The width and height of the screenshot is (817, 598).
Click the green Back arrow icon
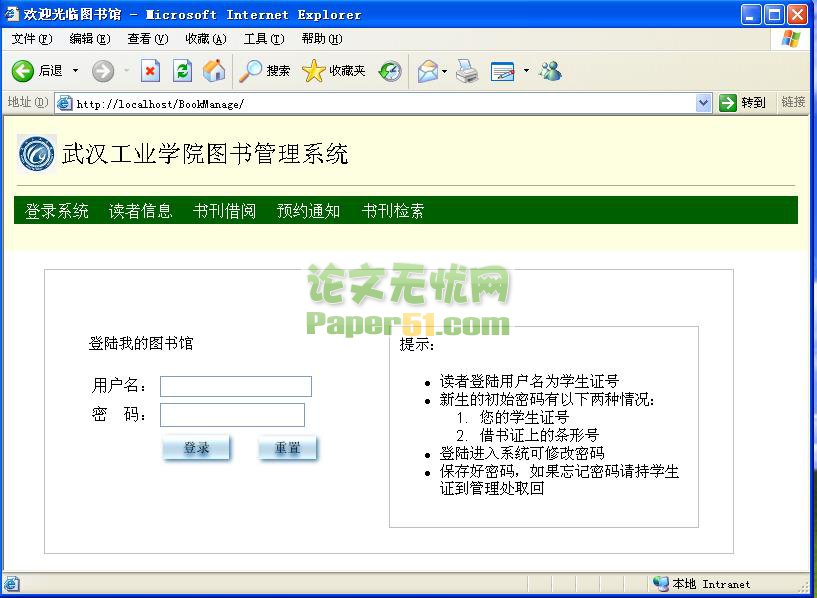coord(22,70)
